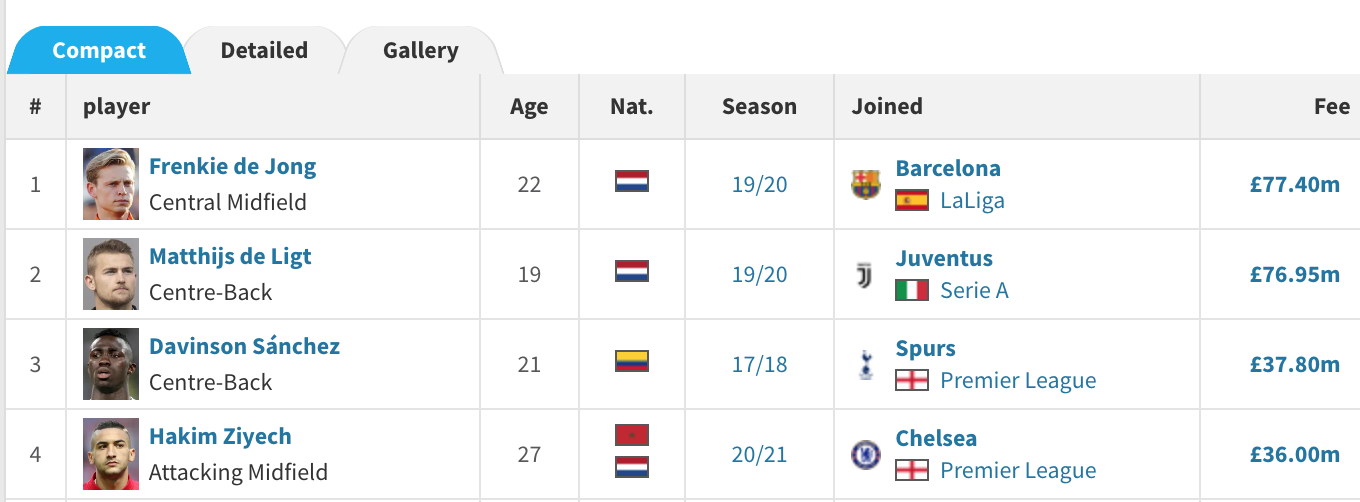Click the Barcelona club crest icon
The width and height of the screenshot is (1360, 502).
(x=865, y=185)
